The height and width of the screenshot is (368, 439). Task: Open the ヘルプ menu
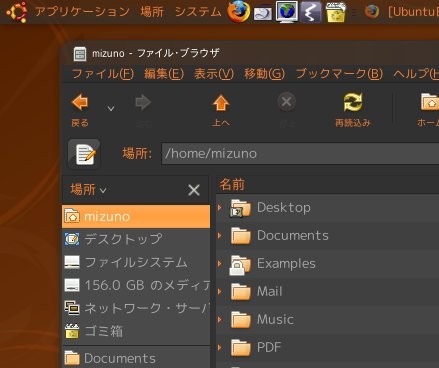pyautogui.click(x=416, y=74)
